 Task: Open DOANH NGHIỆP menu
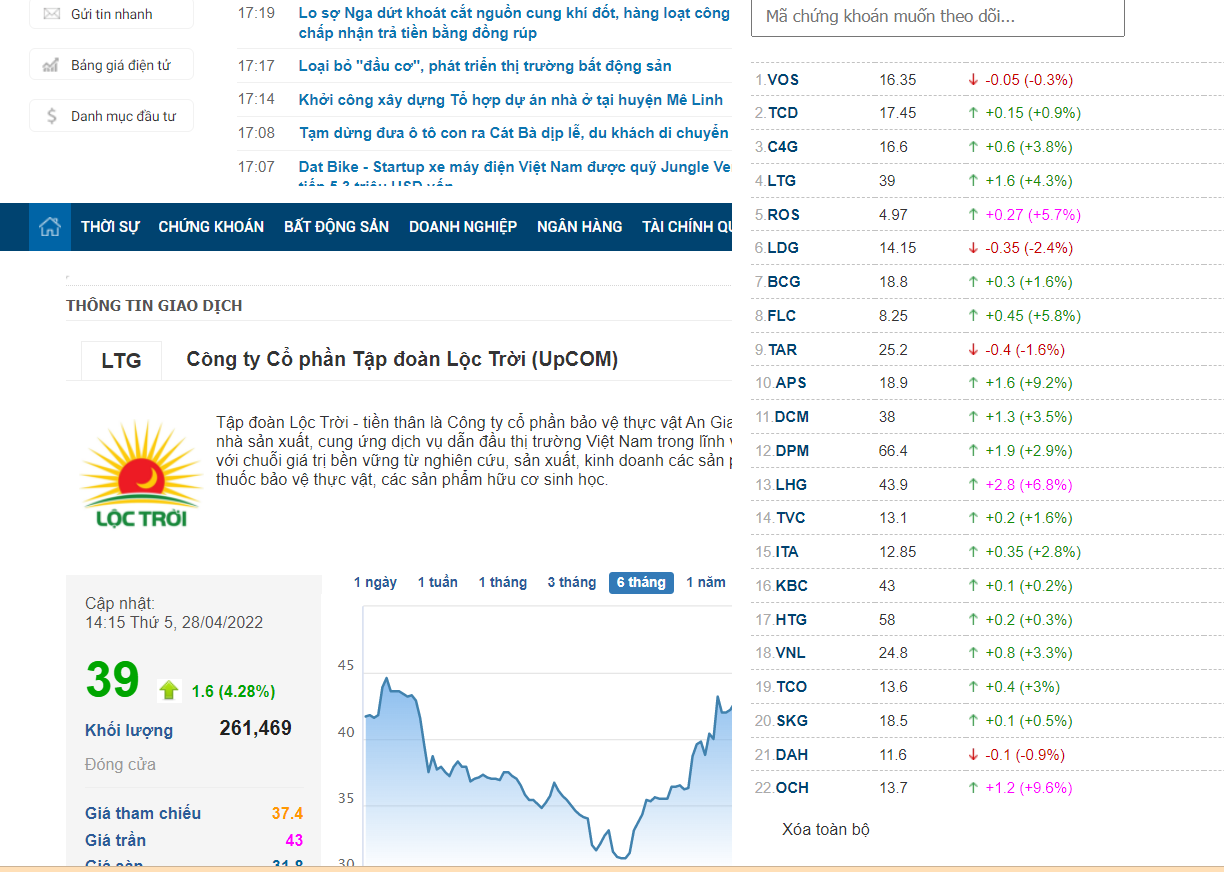(x=463, y=227)
